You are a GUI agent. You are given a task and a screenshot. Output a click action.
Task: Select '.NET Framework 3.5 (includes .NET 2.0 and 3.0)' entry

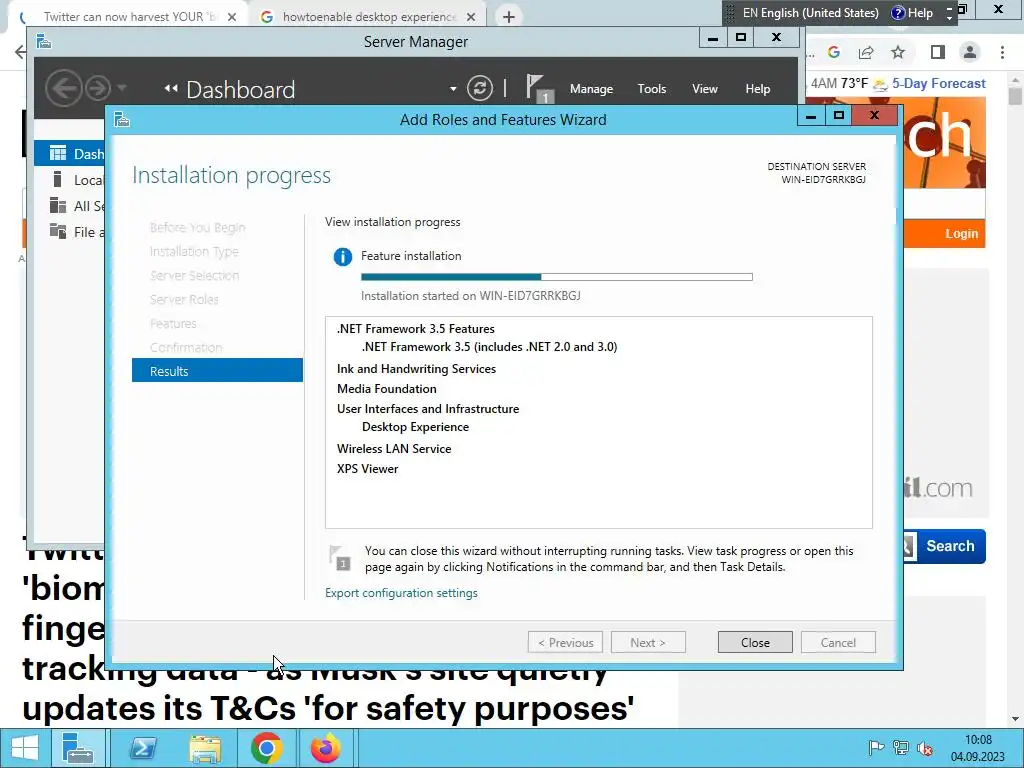pyautogui.click(x=489, y=347)
